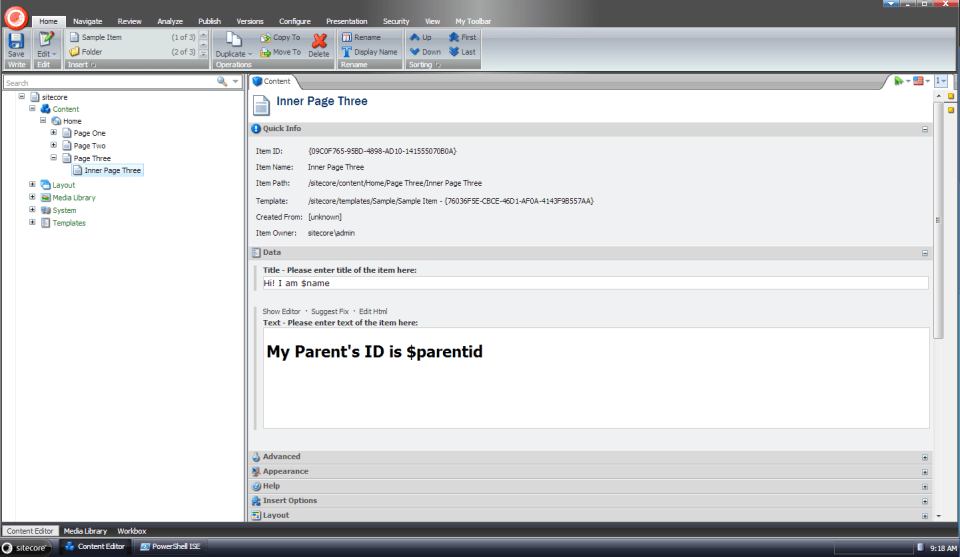Click Copy To in Operations
960x557 pixels.
click(x=280, y=37)
